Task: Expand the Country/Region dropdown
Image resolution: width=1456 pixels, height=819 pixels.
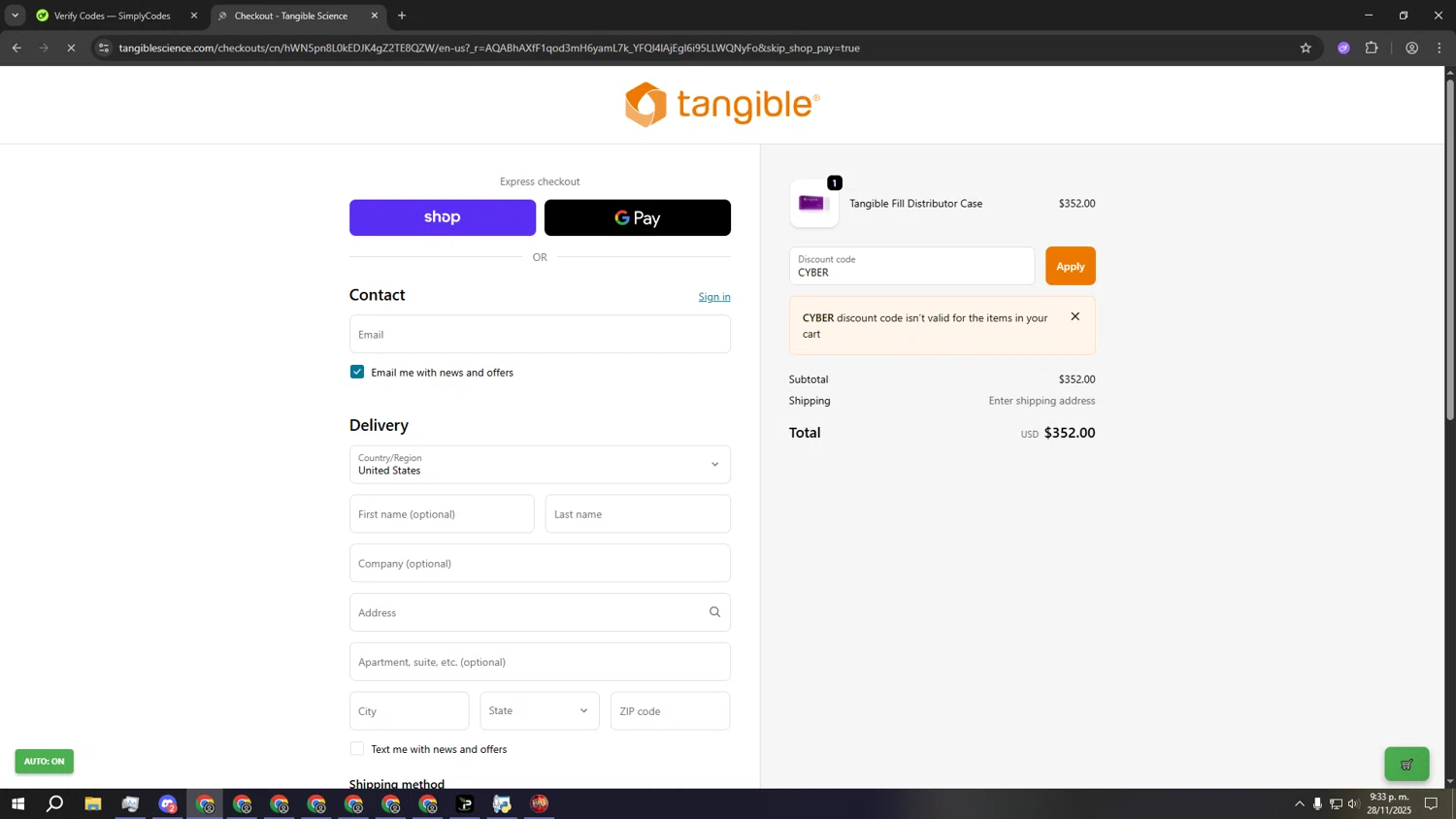Action: click(540, 464)
